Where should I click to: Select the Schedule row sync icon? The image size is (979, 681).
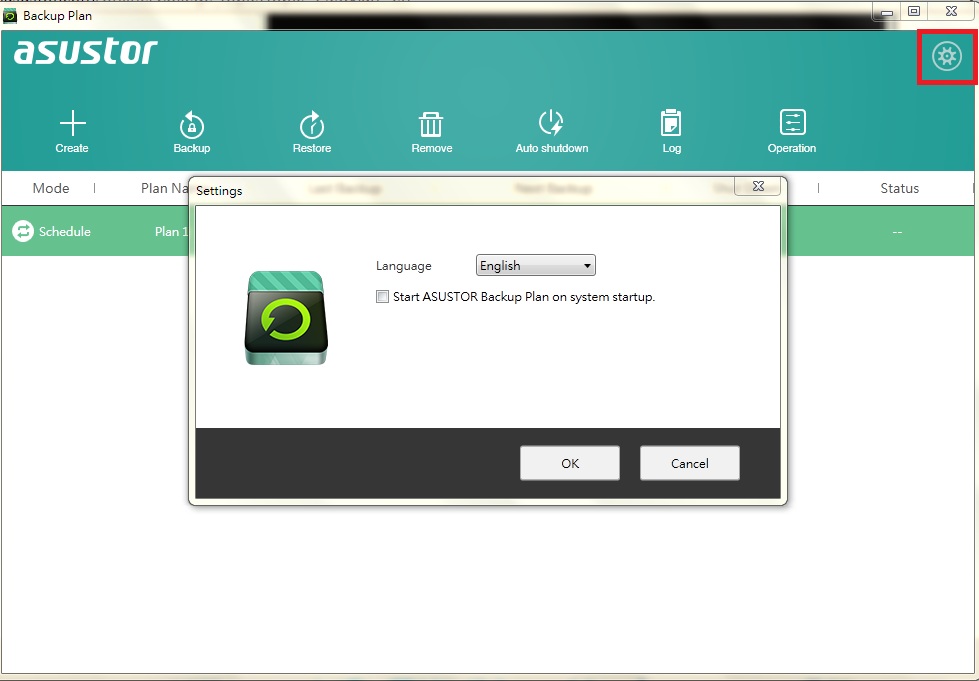(x=23, y=232)
